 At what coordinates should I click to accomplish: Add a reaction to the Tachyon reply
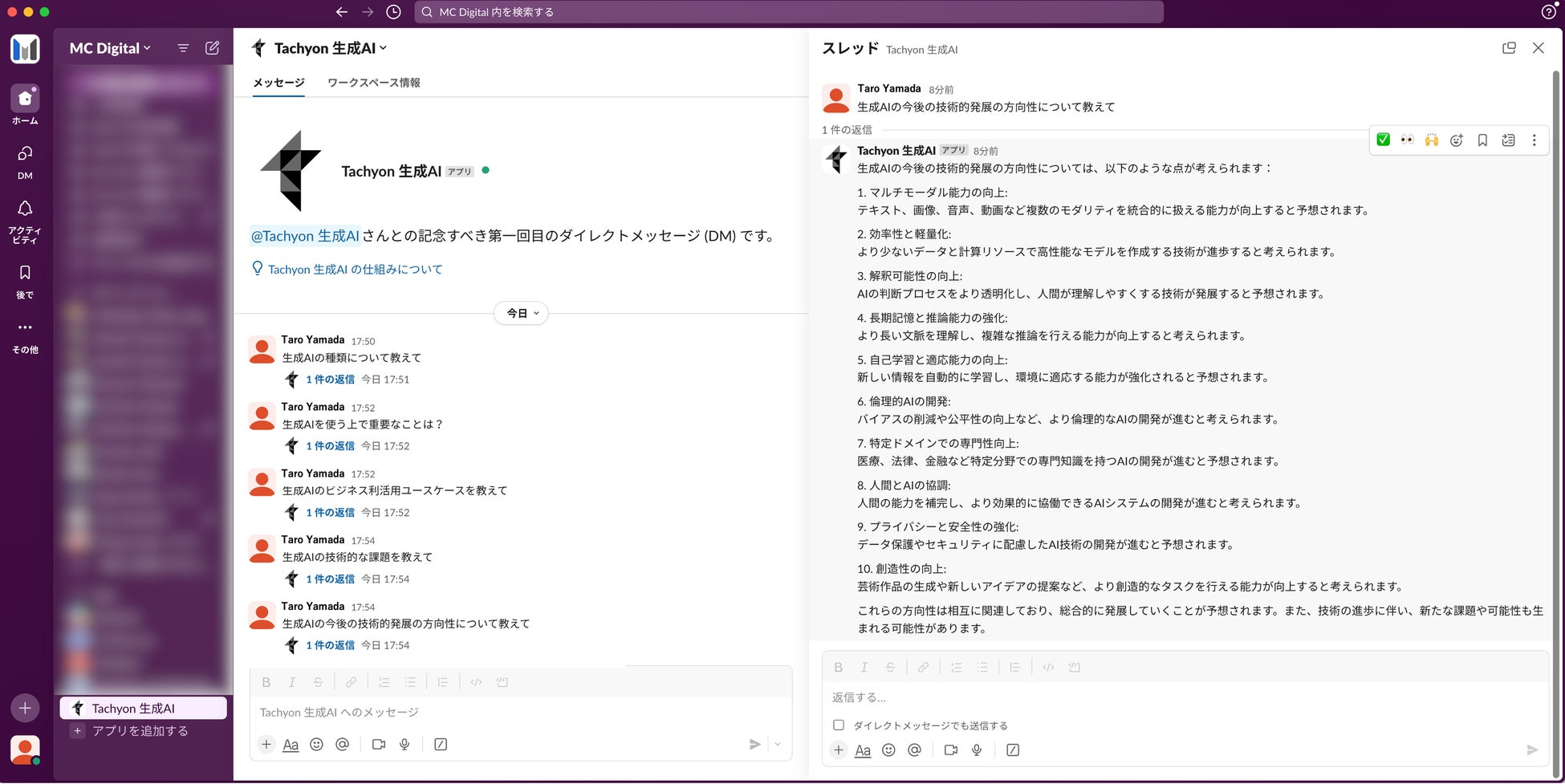1457,140
